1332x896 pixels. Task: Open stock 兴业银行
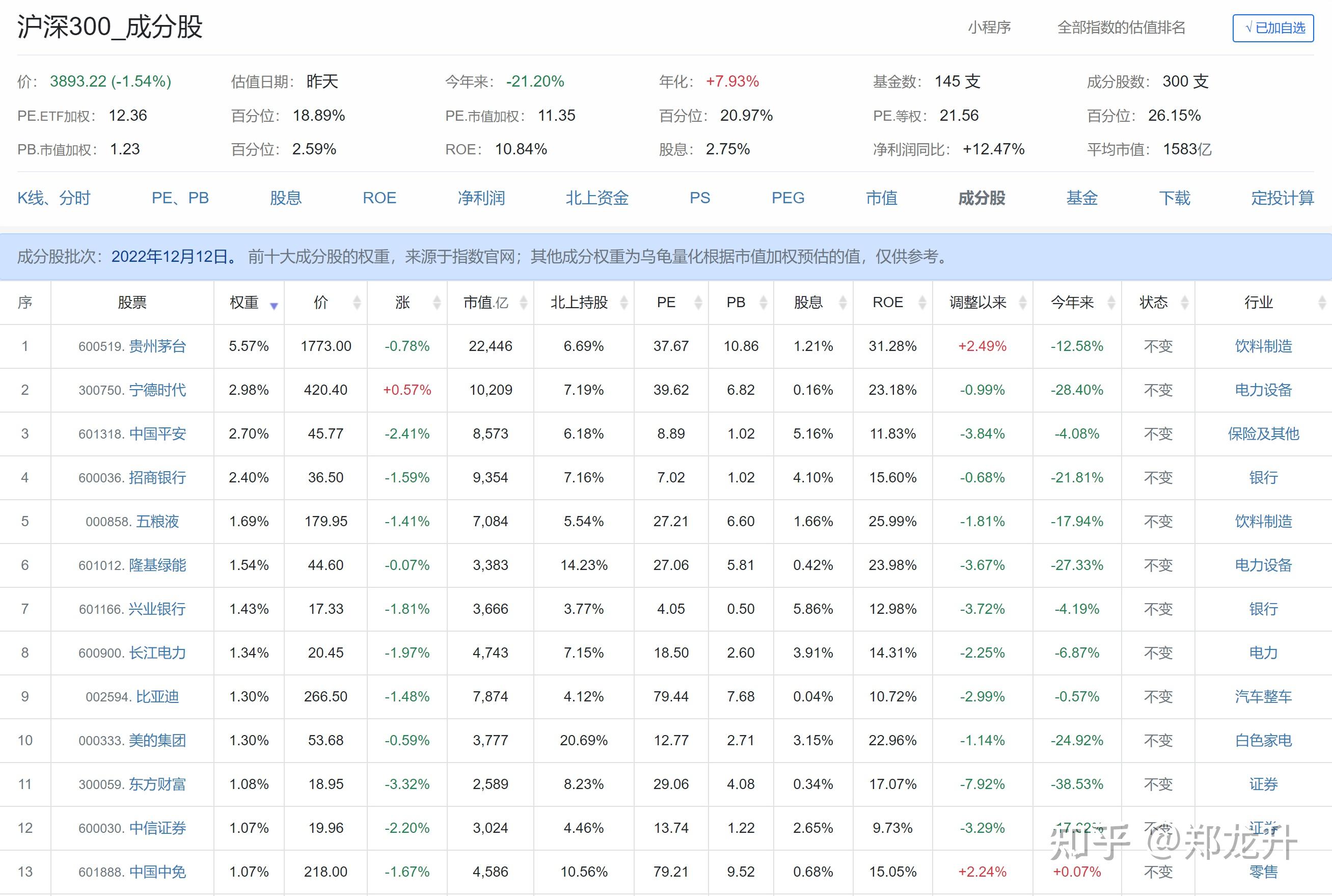(x=157, y=609)
